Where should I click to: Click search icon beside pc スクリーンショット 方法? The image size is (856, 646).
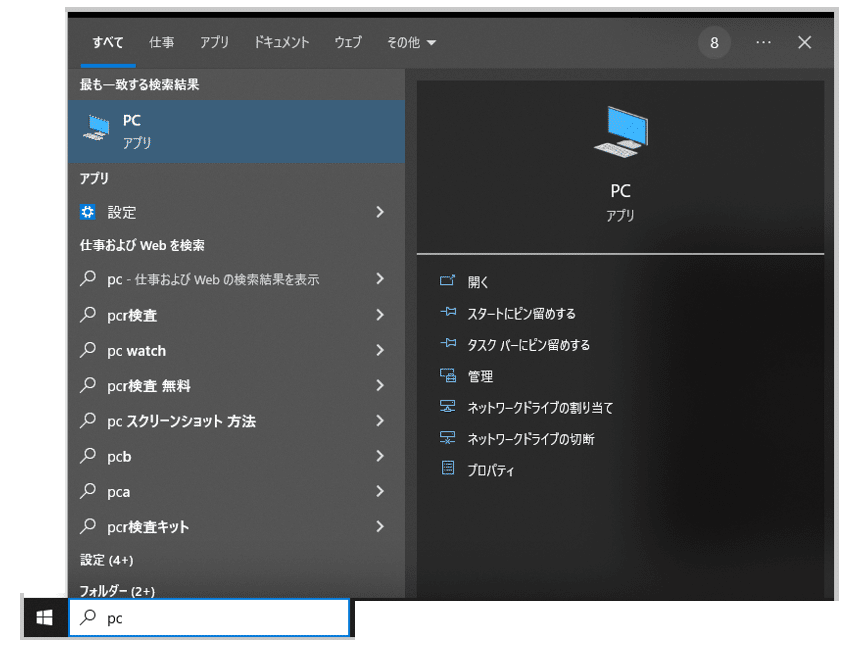pos(88,420)
